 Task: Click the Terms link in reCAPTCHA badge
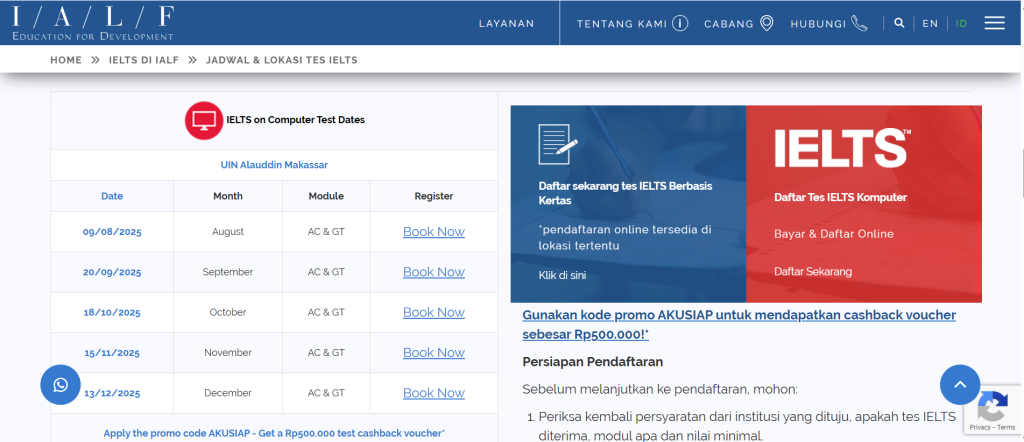click(x=1006, y=427)
